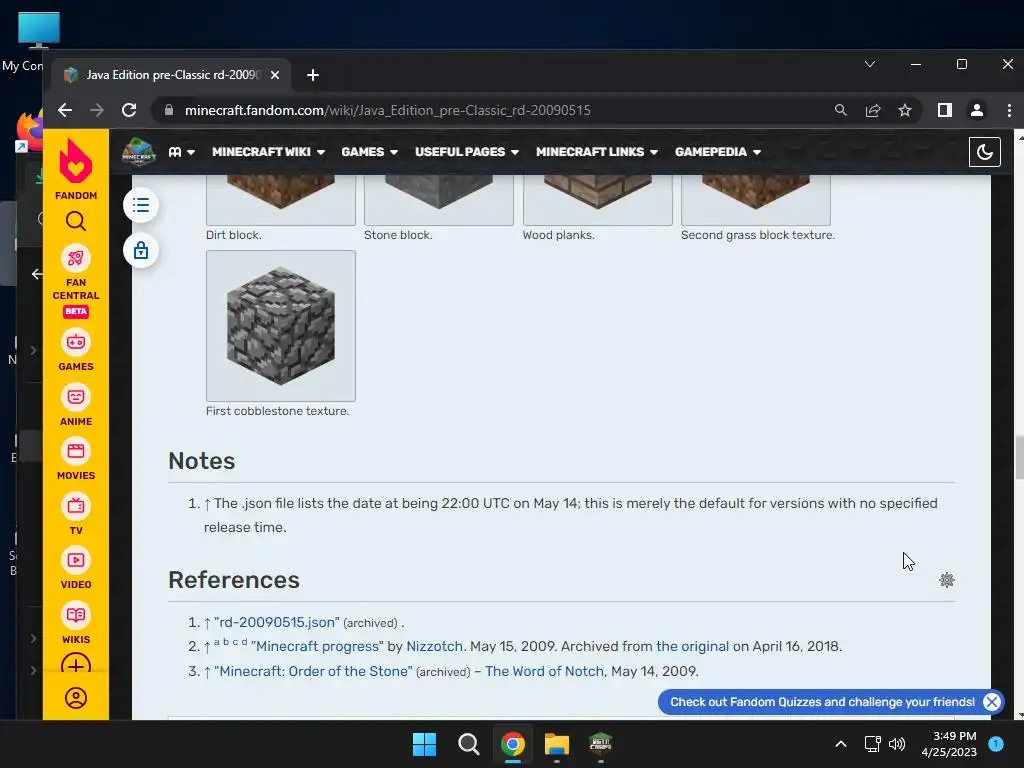This screenshot has height=768, width=1024.
Task: Open the first cobblestone texture image
Action: point(281,325)
